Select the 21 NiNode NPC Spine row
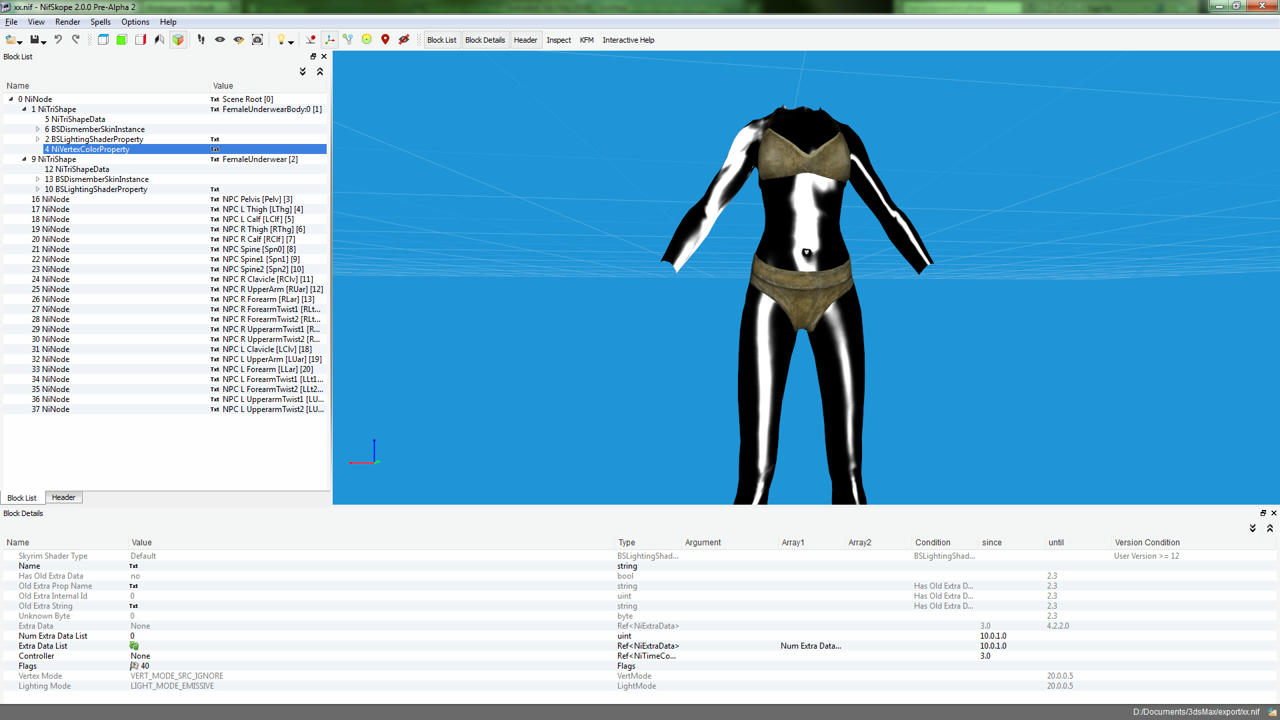 [x=165, y=249]
